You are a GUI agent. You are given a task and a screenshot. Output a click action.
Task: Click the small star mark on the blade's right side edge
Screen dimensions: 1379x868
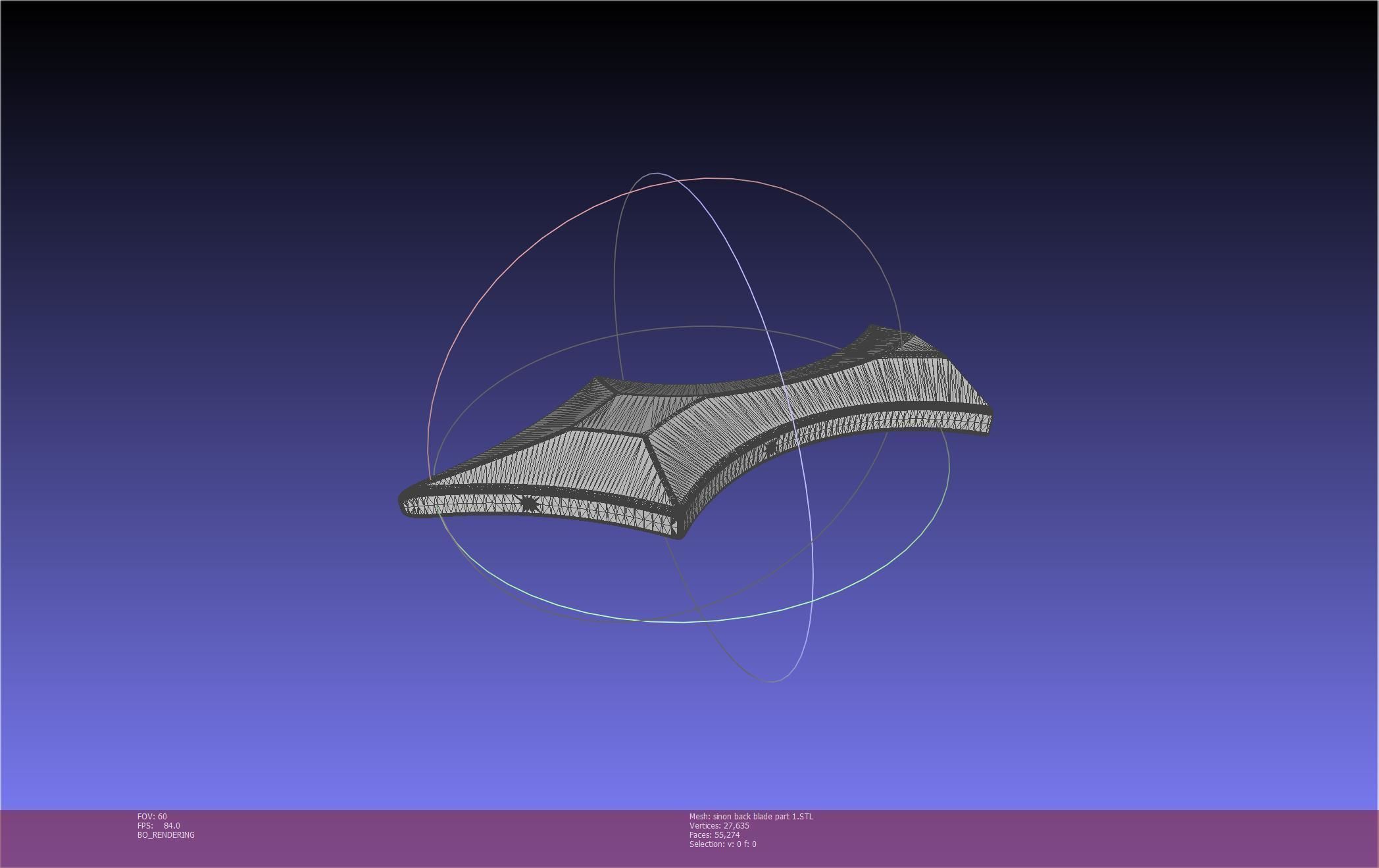coord(771,448)
